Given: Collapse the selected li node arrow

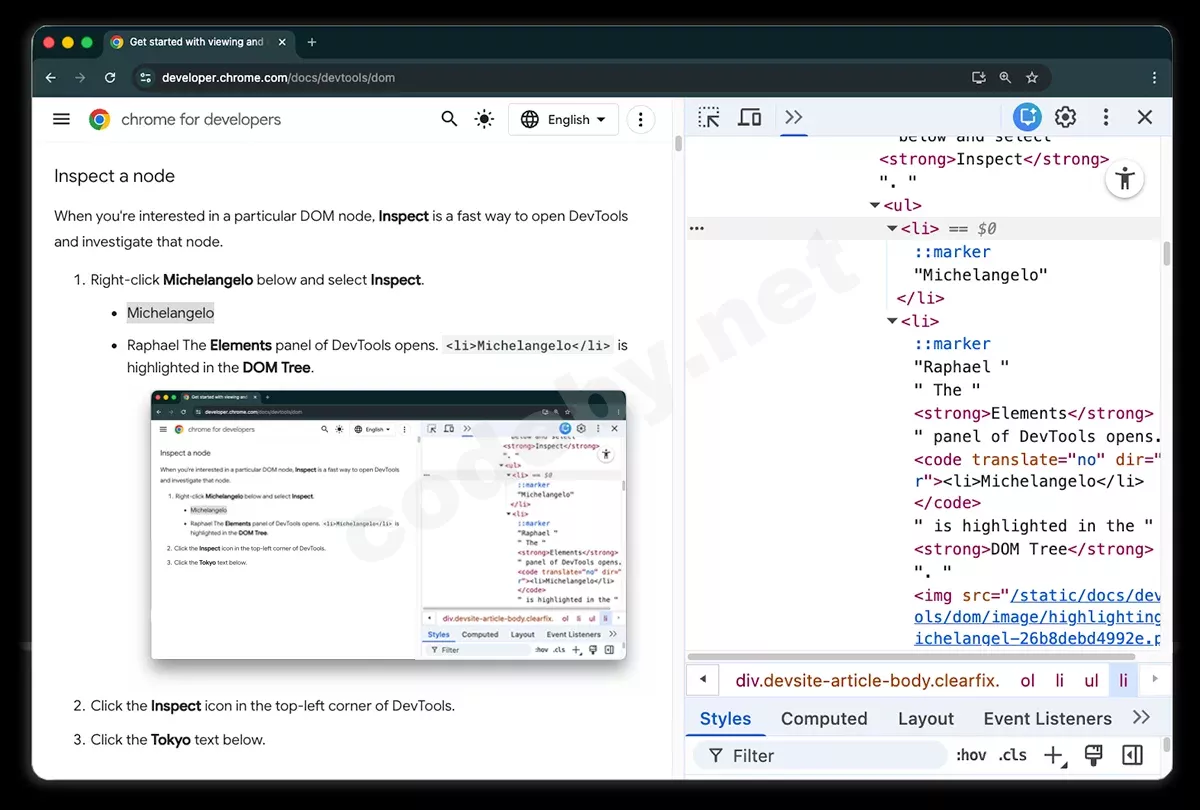Looking at the screenshot, I should point(892,228).
